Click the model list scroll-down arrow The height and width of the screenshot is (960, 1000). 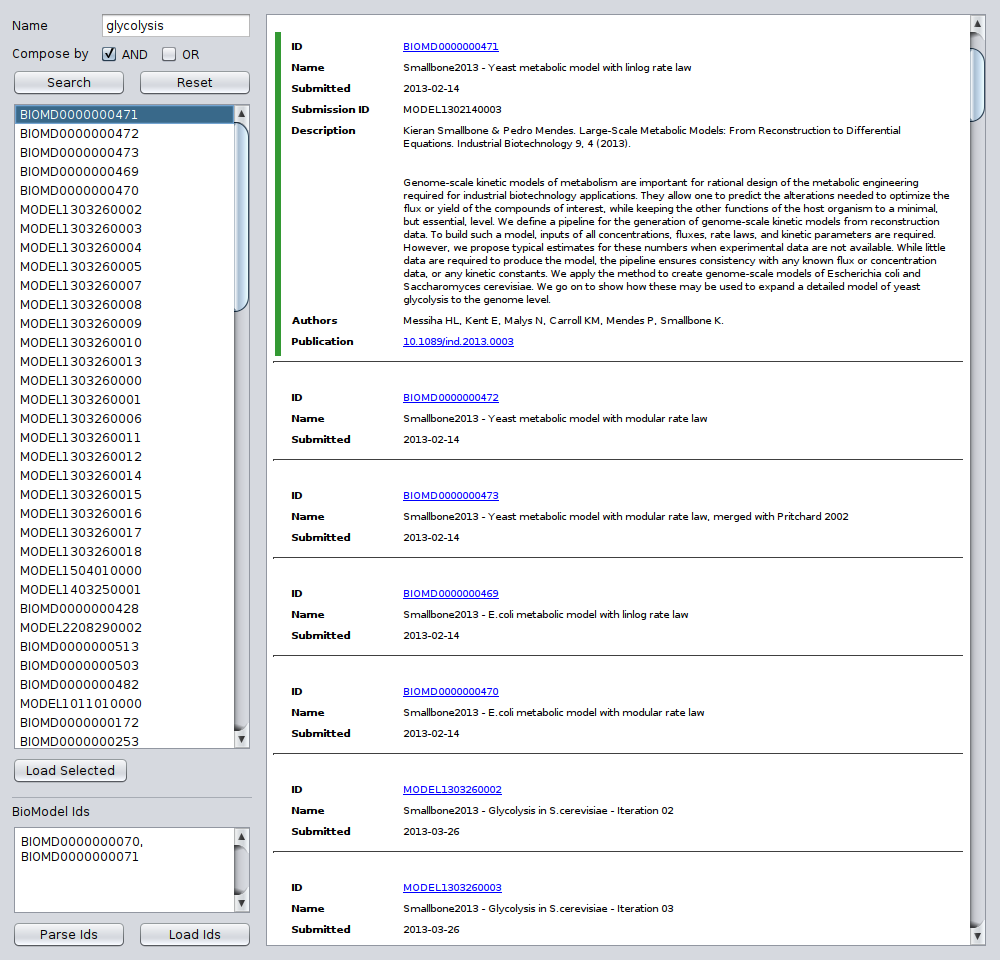[242, 740]
